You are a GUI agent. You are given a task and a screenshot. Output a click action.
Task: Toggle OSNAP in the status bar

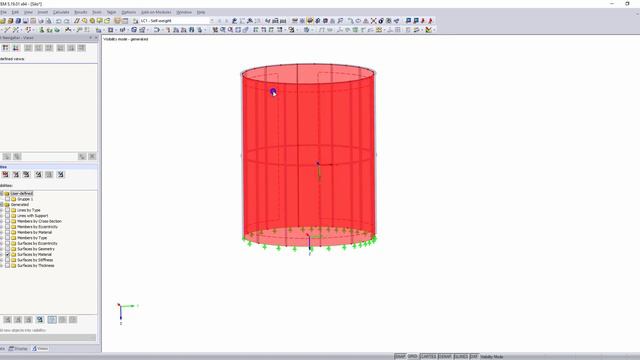point(445,357)
